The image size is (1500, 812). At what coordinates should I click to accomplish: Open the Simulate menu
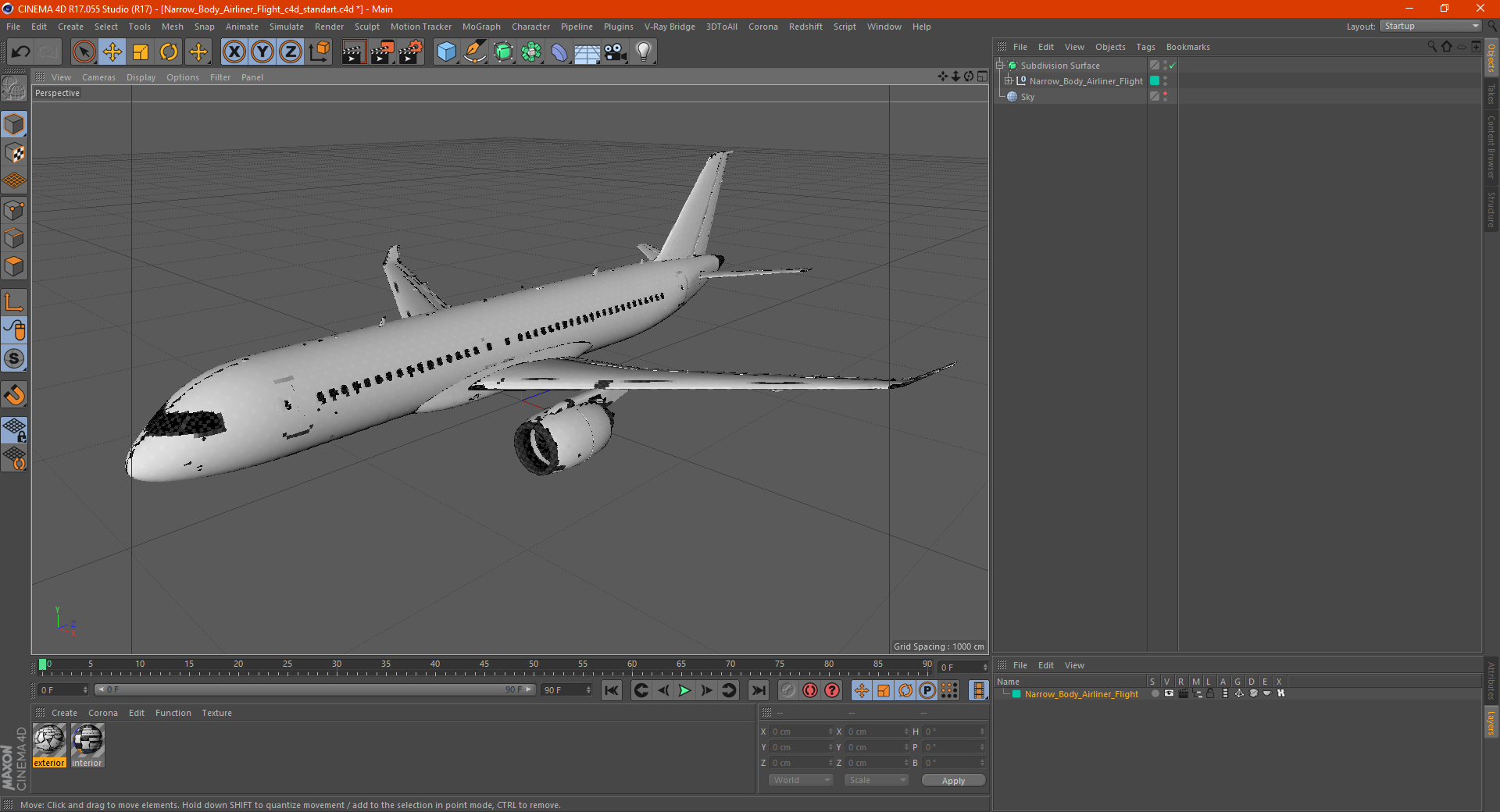[x=287, y=27]
